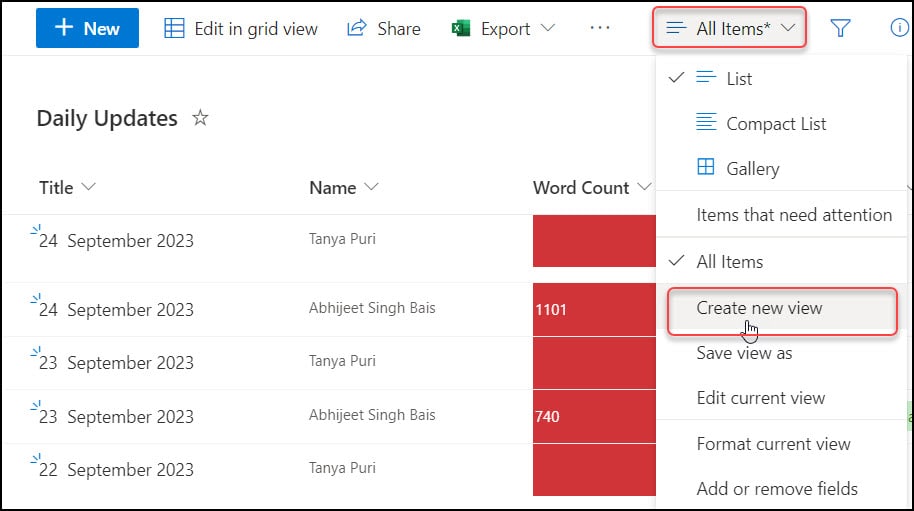The height and width of the screenshot is (511, 914).
Task: Open 23 September 2023 row for Abhijeet Singh Bais
Action: (x=116, y=417)
